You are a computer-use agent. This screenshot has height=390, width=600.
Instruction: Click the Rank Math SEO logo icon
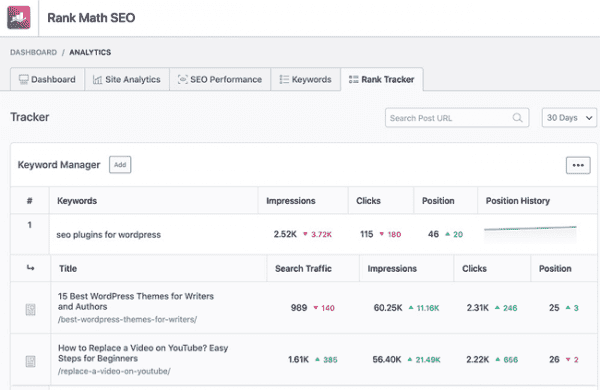point(19,18)
